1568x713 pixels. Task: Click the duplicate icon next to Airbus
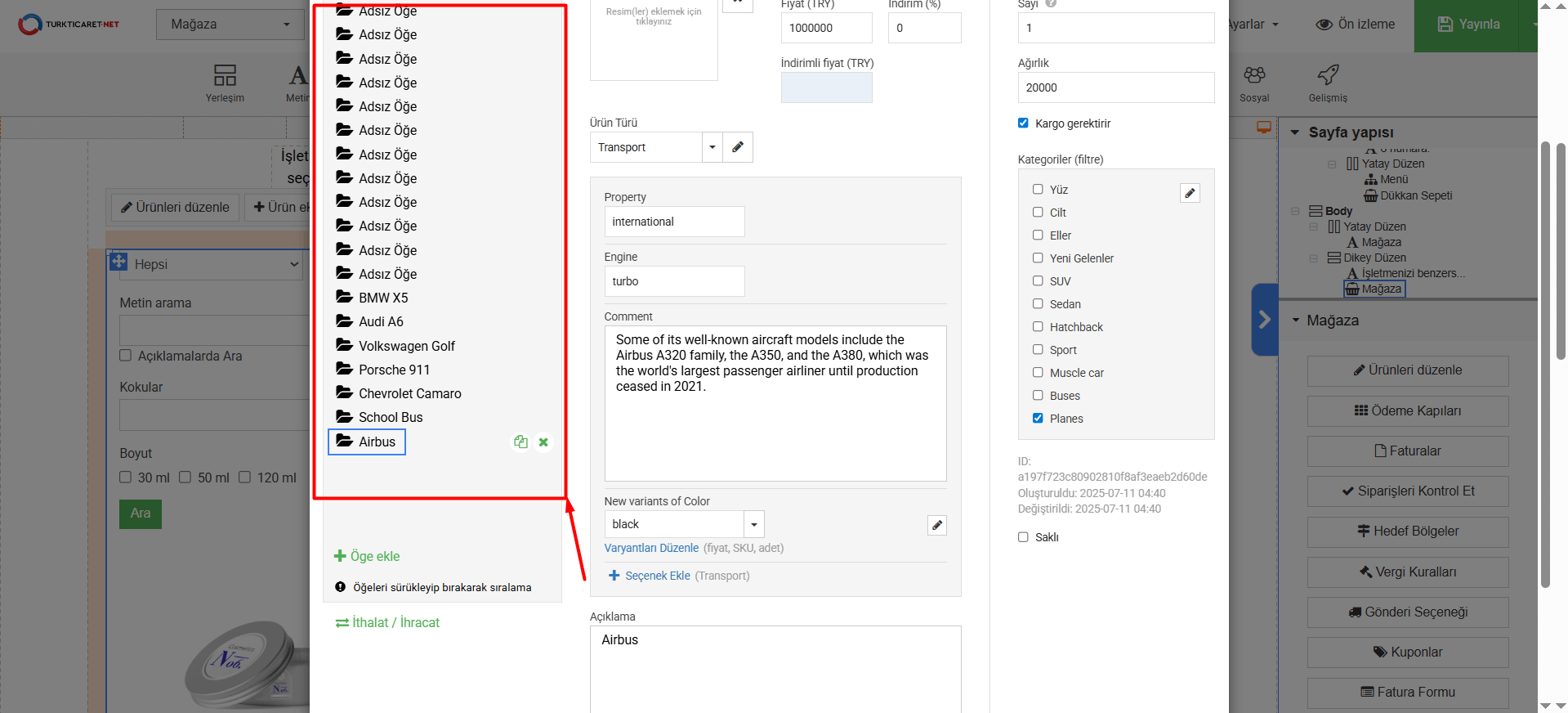[x=520, y=442]
